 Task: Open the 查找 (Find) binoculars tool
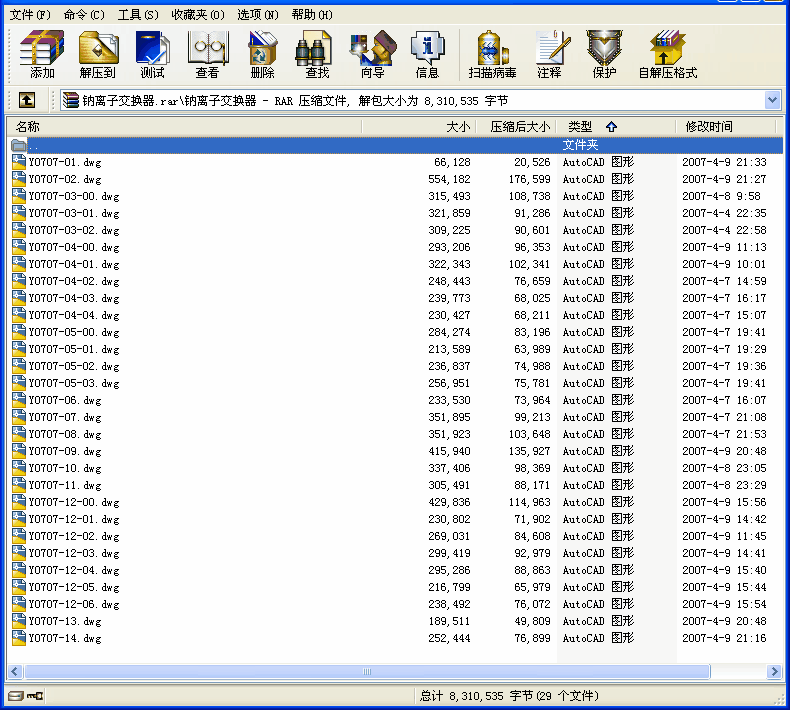pyautogui.click(x=317, y=54)
